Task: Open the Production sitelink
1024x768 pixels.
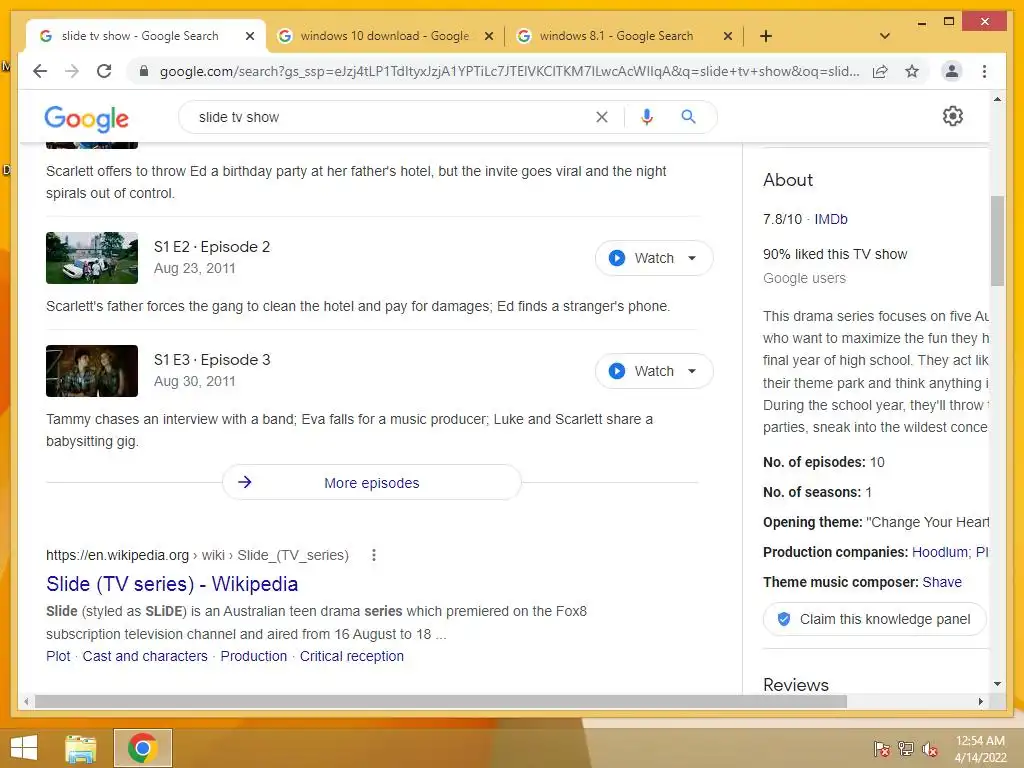Action: tap(253, 656)
